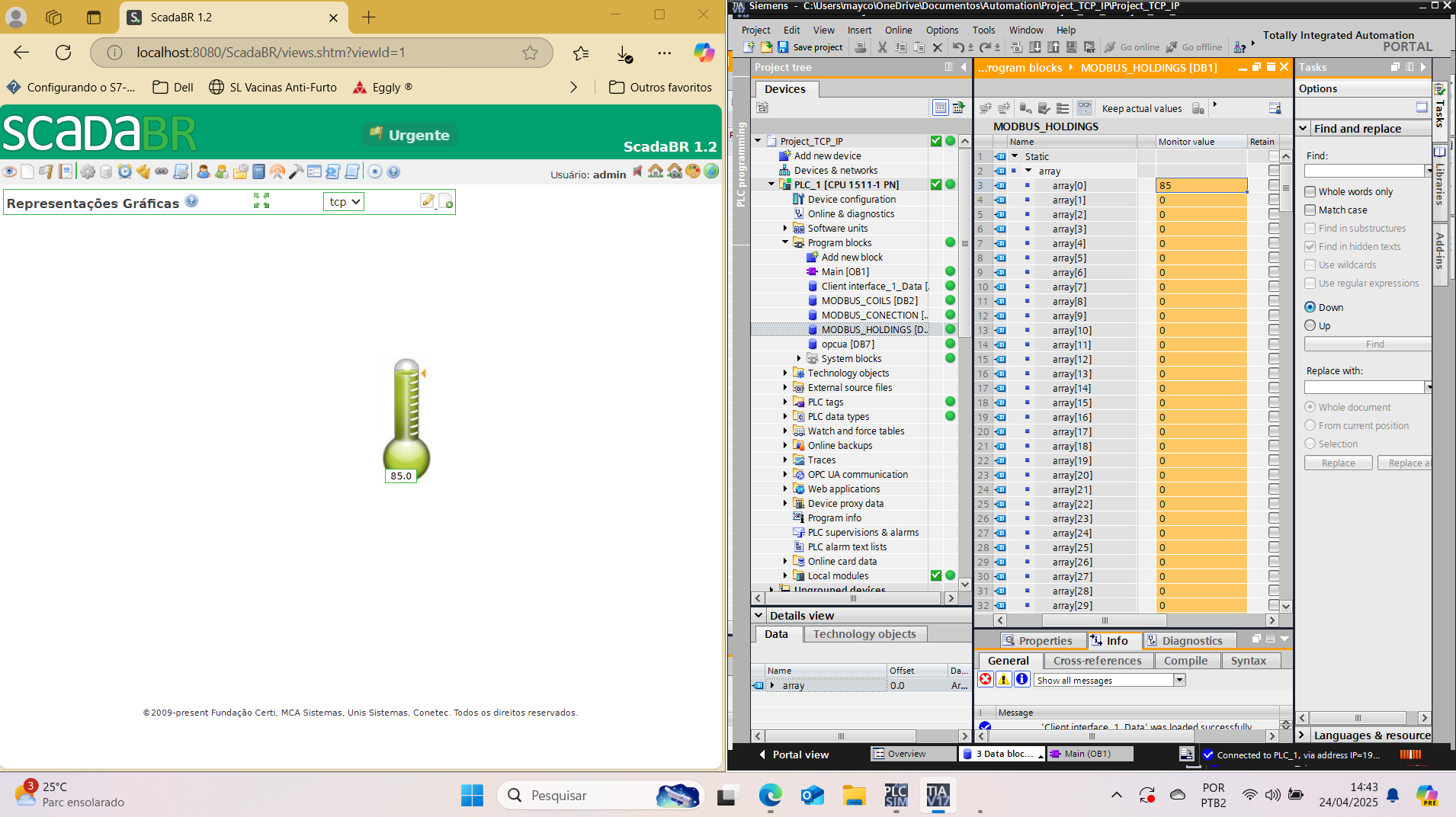The height and width of the screenshot is (817, 1456).
Task: Click the ScadaBR toolbar help icon
Action: point(393,171)
